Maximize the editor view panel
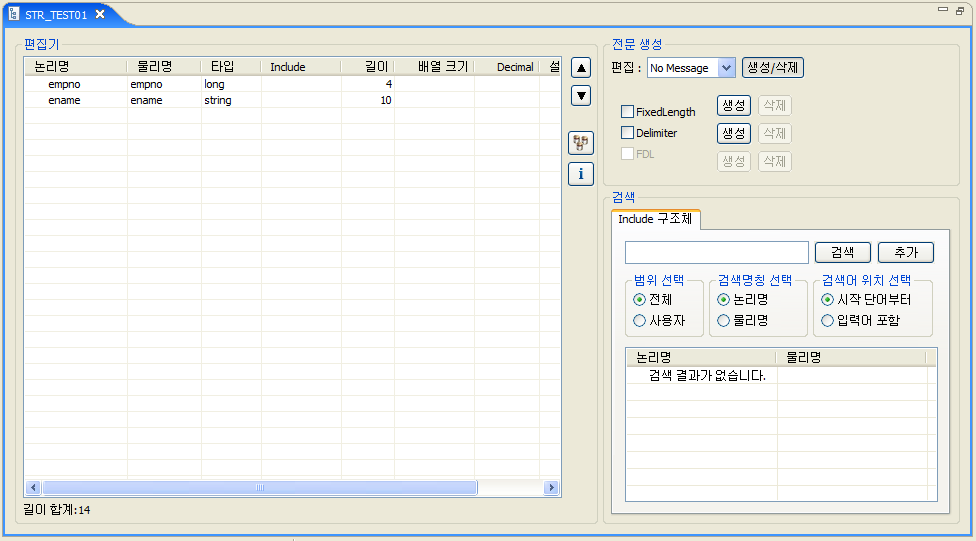This screenshot has width=976, height=541. (960, 11)
